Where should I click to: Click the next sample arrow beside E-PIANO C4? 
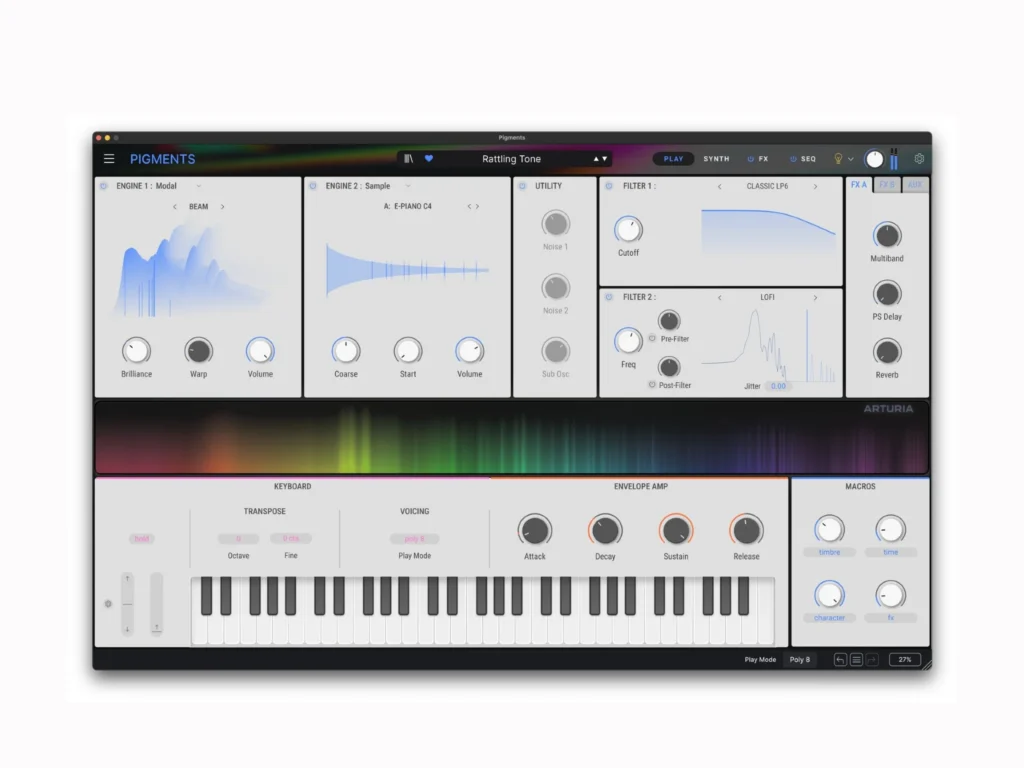coord(477,206)
